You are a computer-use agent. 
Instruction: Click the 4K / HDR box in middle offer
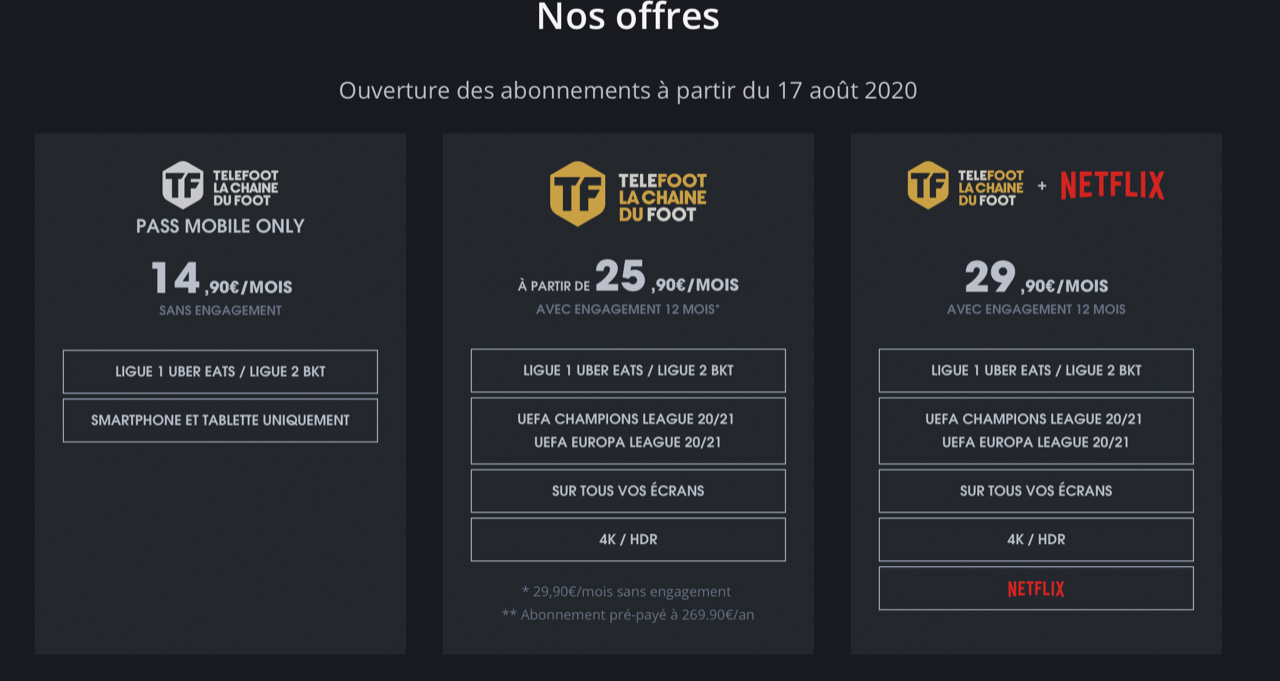[x=628, y=540]
